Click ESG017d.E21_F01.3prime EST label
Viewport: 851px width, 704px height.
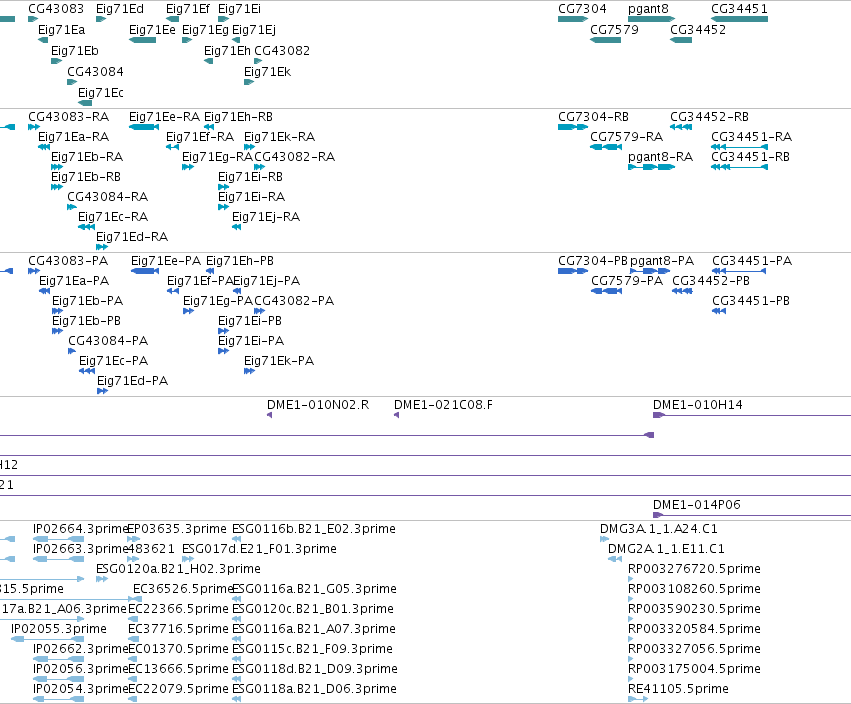pos(259,549)
